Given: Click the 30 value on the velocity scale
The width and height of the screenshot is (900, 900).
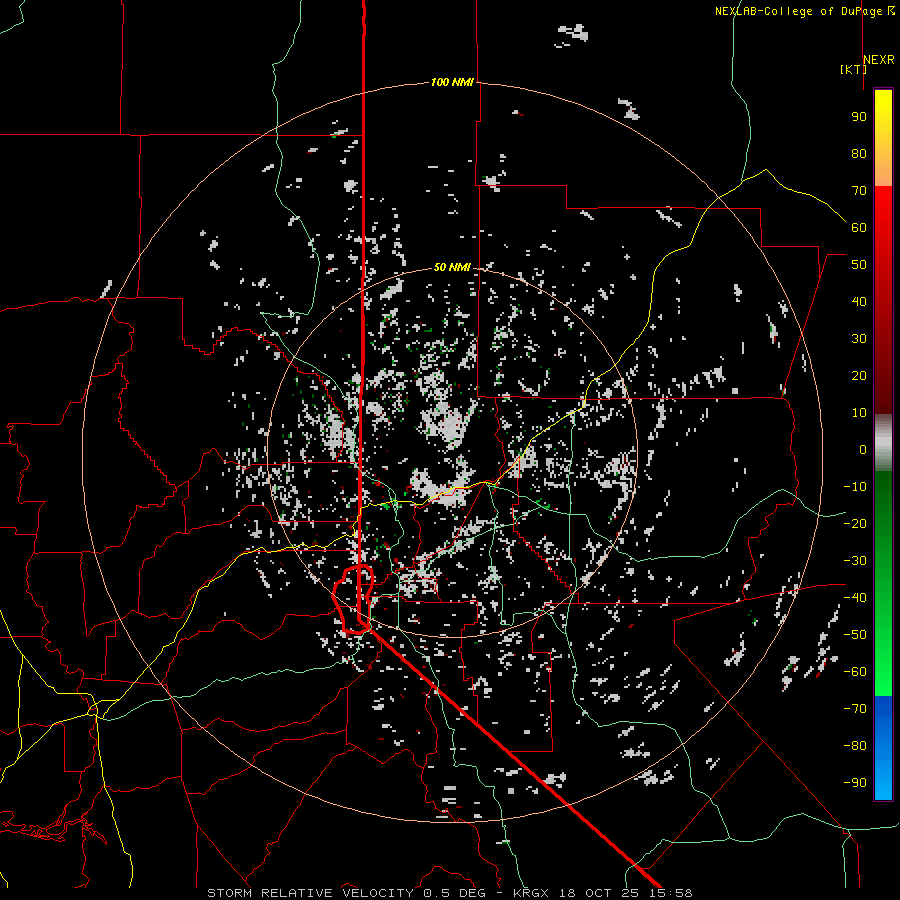Looking at the screenshot, I should tap(859, 339).
